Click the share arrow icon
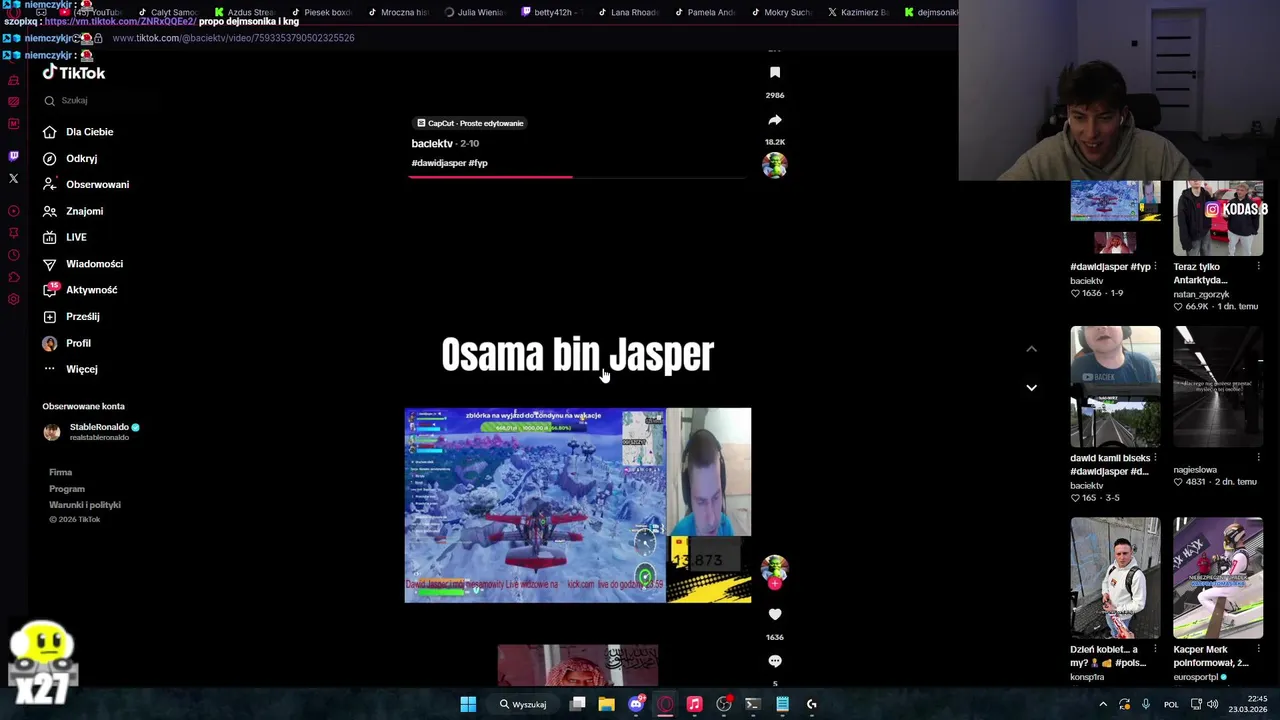The image size is (1280, 720). pos(775,120)
